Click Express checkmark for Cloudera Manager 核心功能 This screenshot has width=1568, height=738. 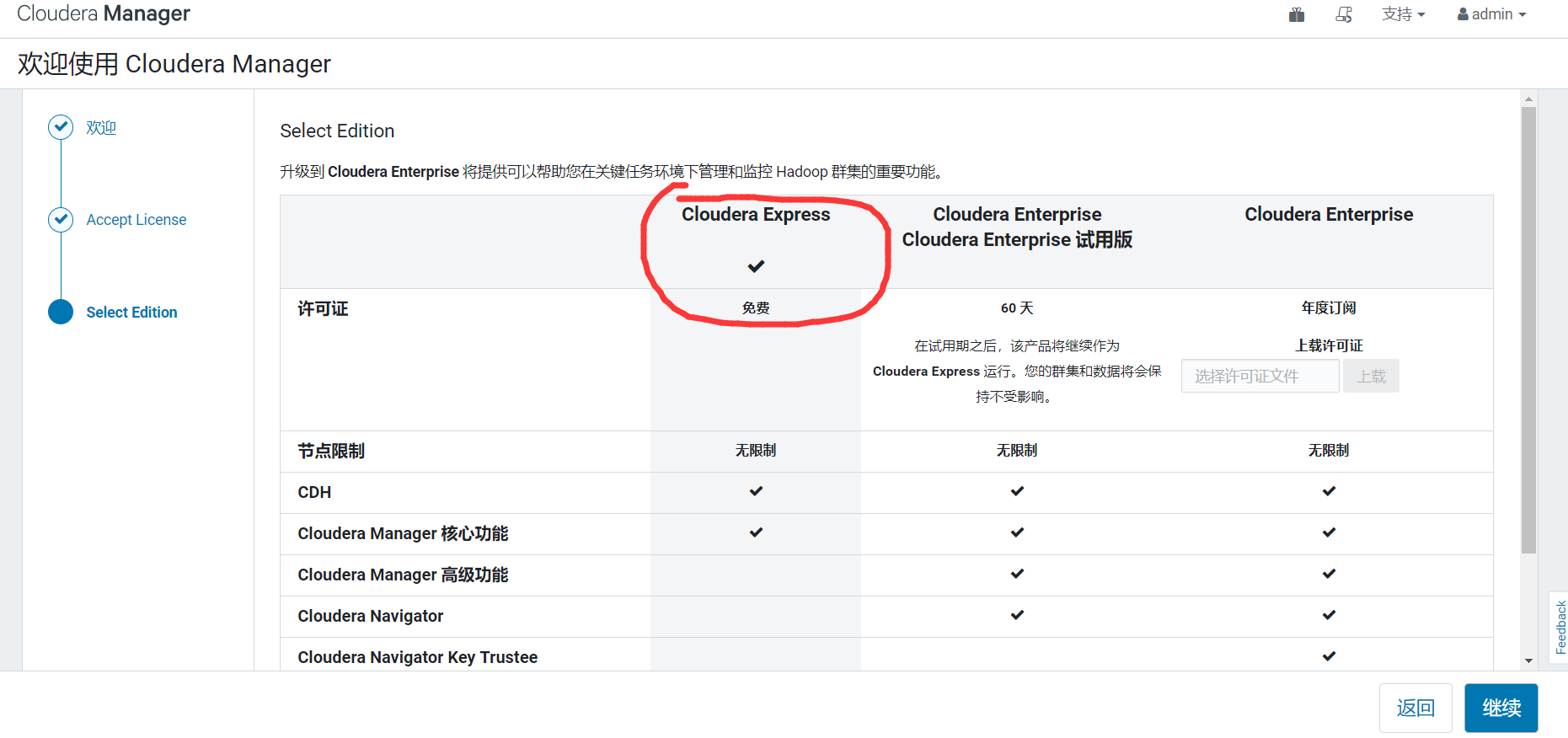tap(756, 532)
